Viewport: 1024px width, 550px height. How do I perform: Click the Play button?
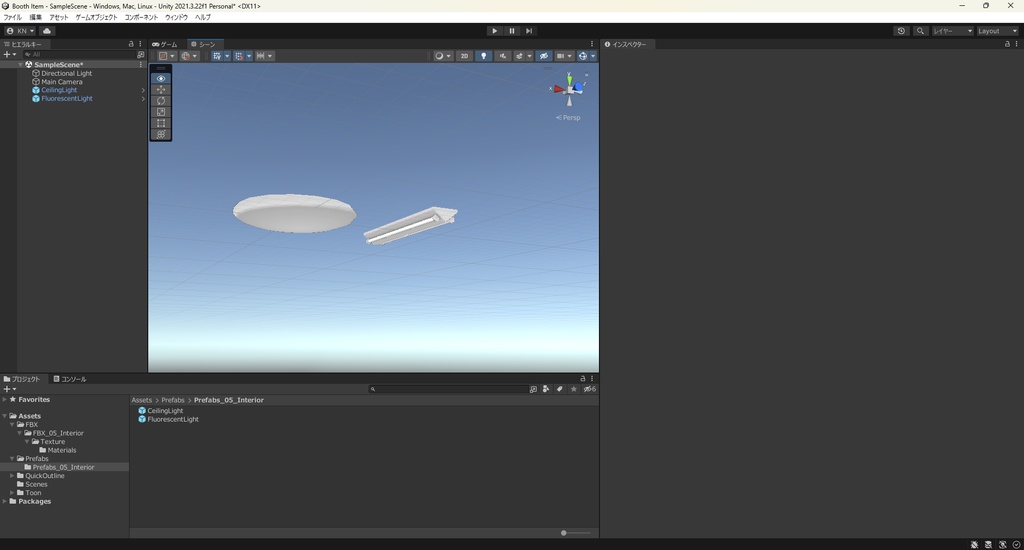(x=494, y=31)
